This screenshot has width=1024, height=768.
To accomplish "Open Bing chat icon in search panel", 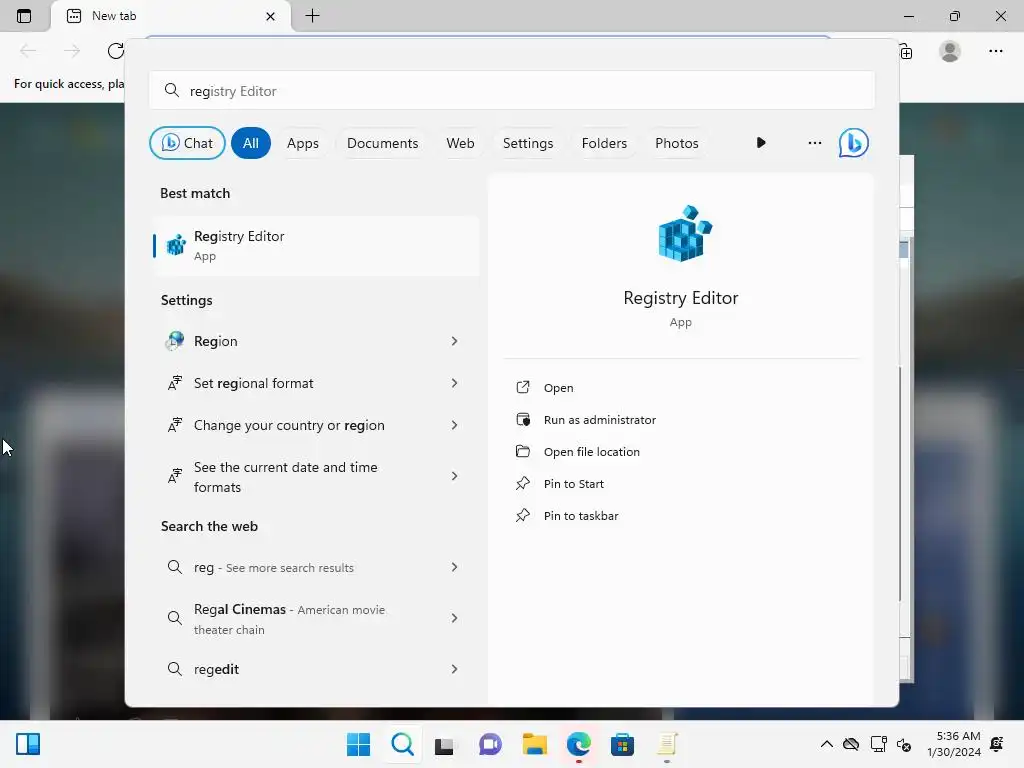I will tap(854, 143).
